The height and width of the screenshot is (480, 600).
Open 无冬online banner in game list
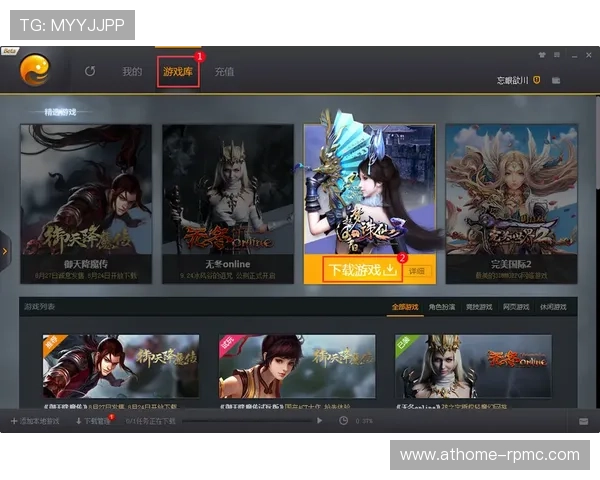pyautogui.click(x=473, y=366)
